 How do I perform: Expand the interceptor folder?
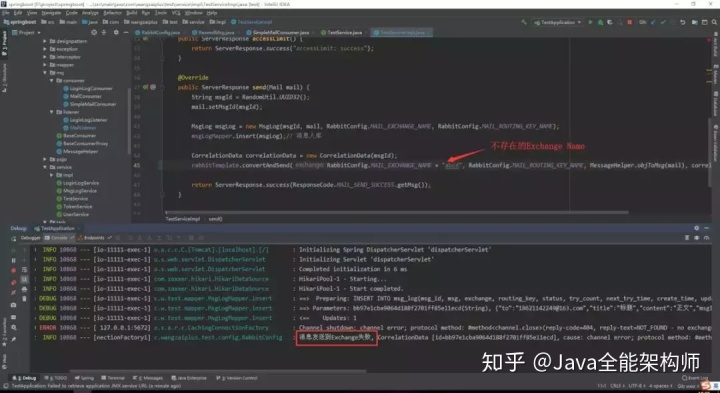click(x=45, y=57)
